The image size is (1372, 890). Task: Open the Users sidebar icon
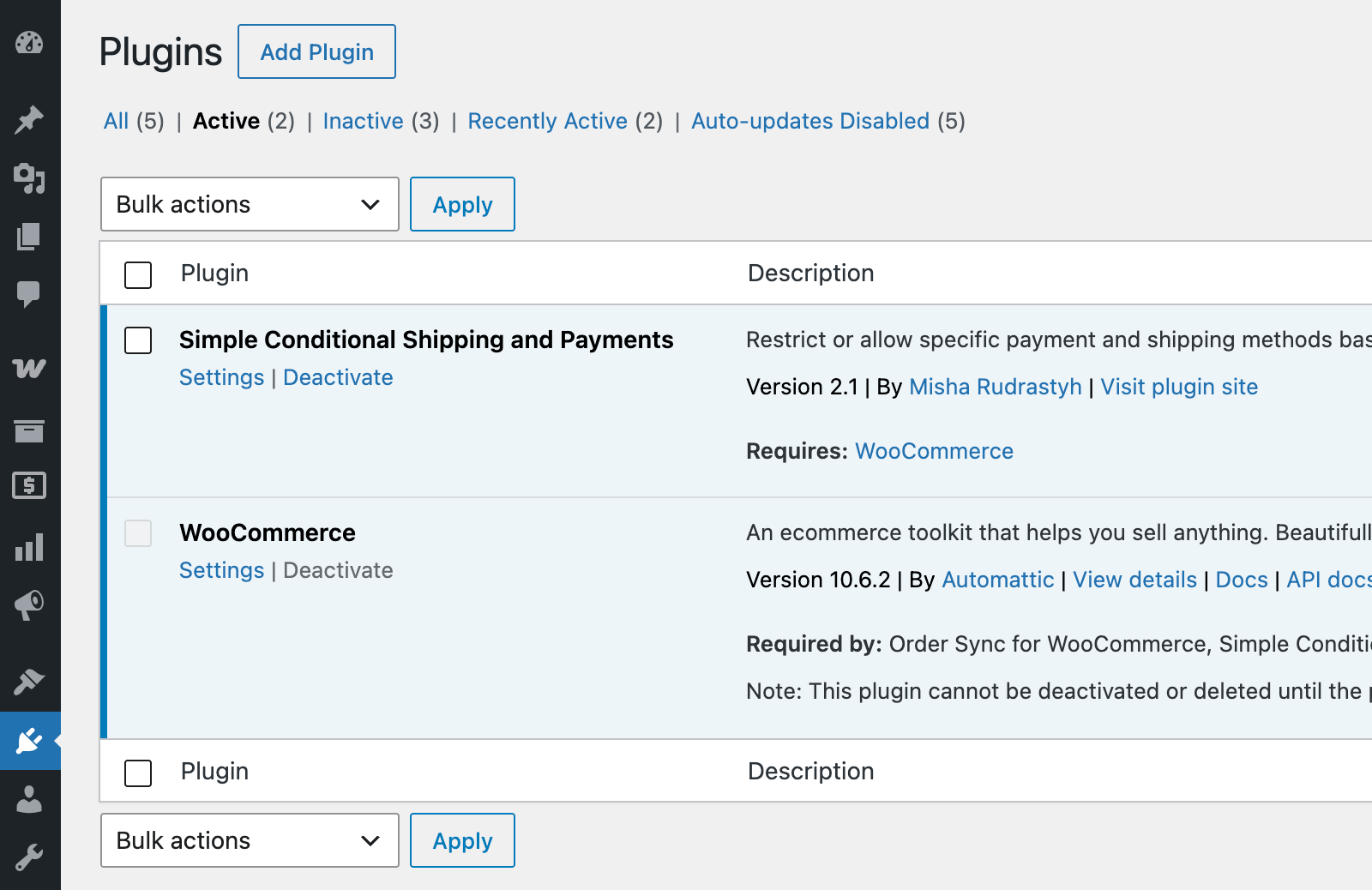pyautogui.click(x=29, y=799)
